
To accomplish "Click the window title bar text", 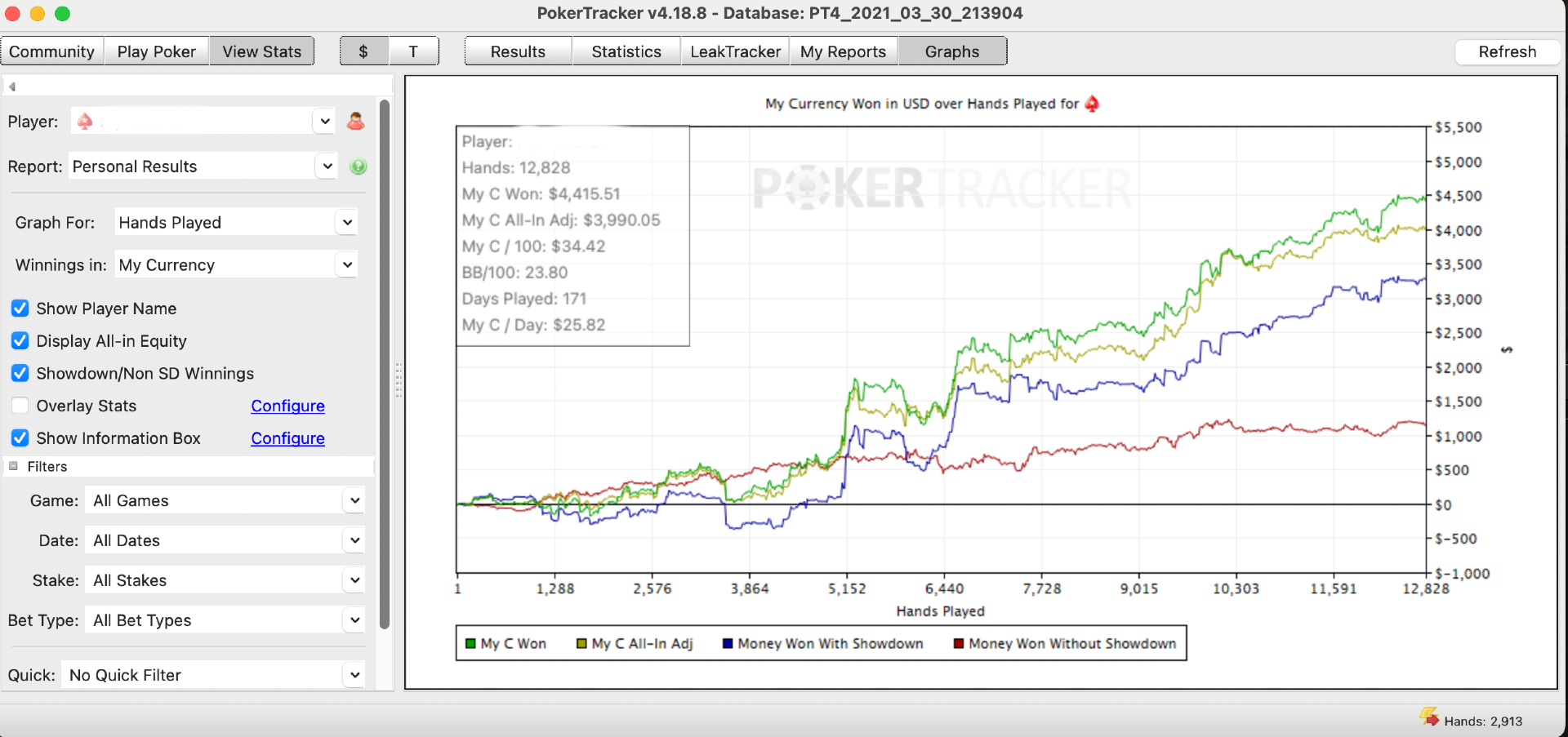I will coord(780,13).
